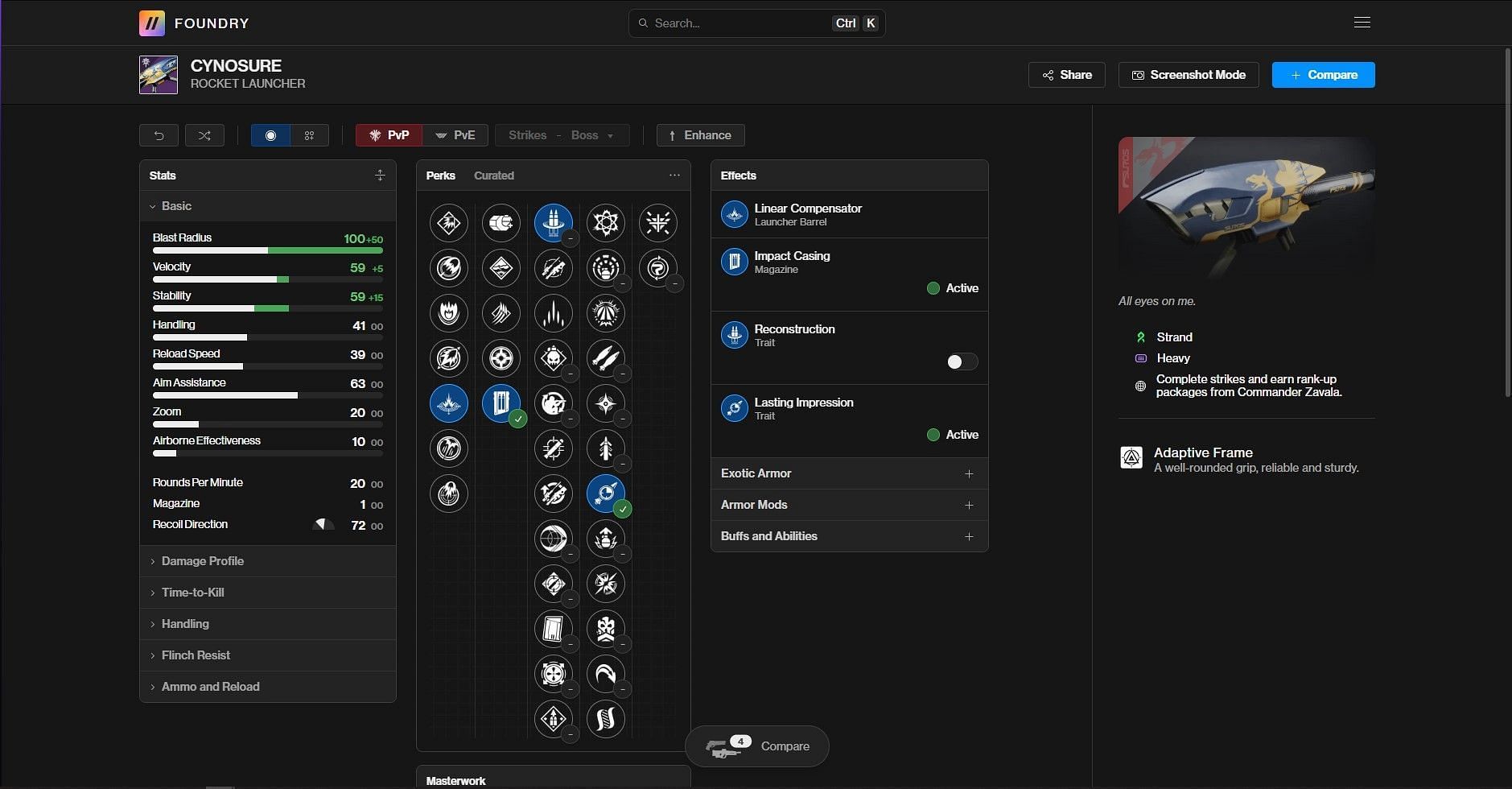Click the page vertical scrollbar

(x=1508, y=222)
